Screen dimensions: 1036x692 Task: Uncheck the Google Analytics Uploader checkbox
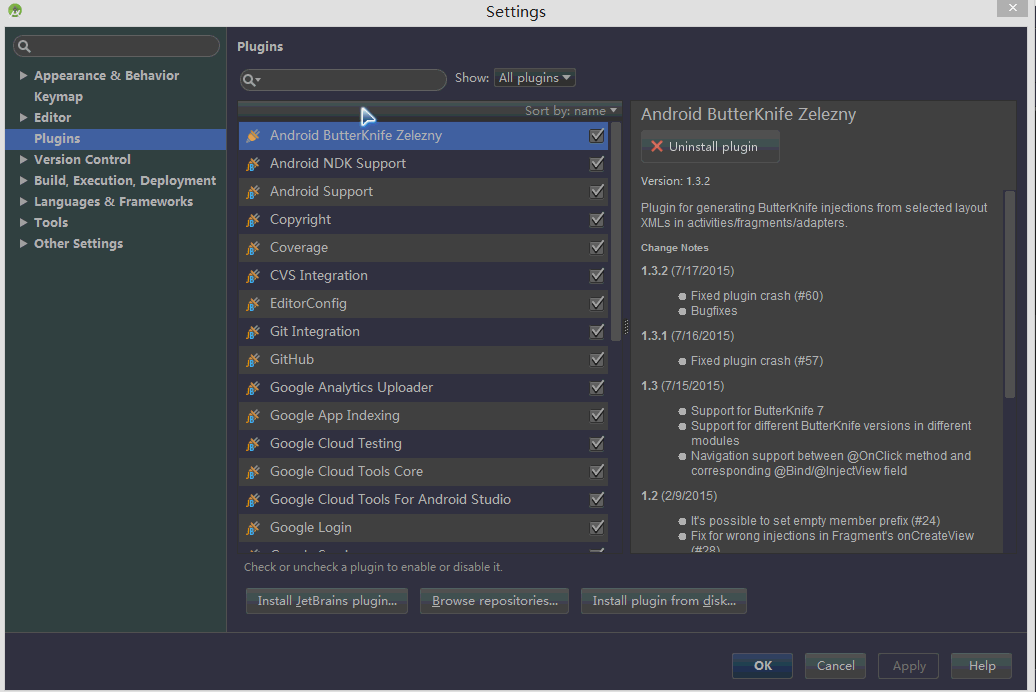click(597, 388)
